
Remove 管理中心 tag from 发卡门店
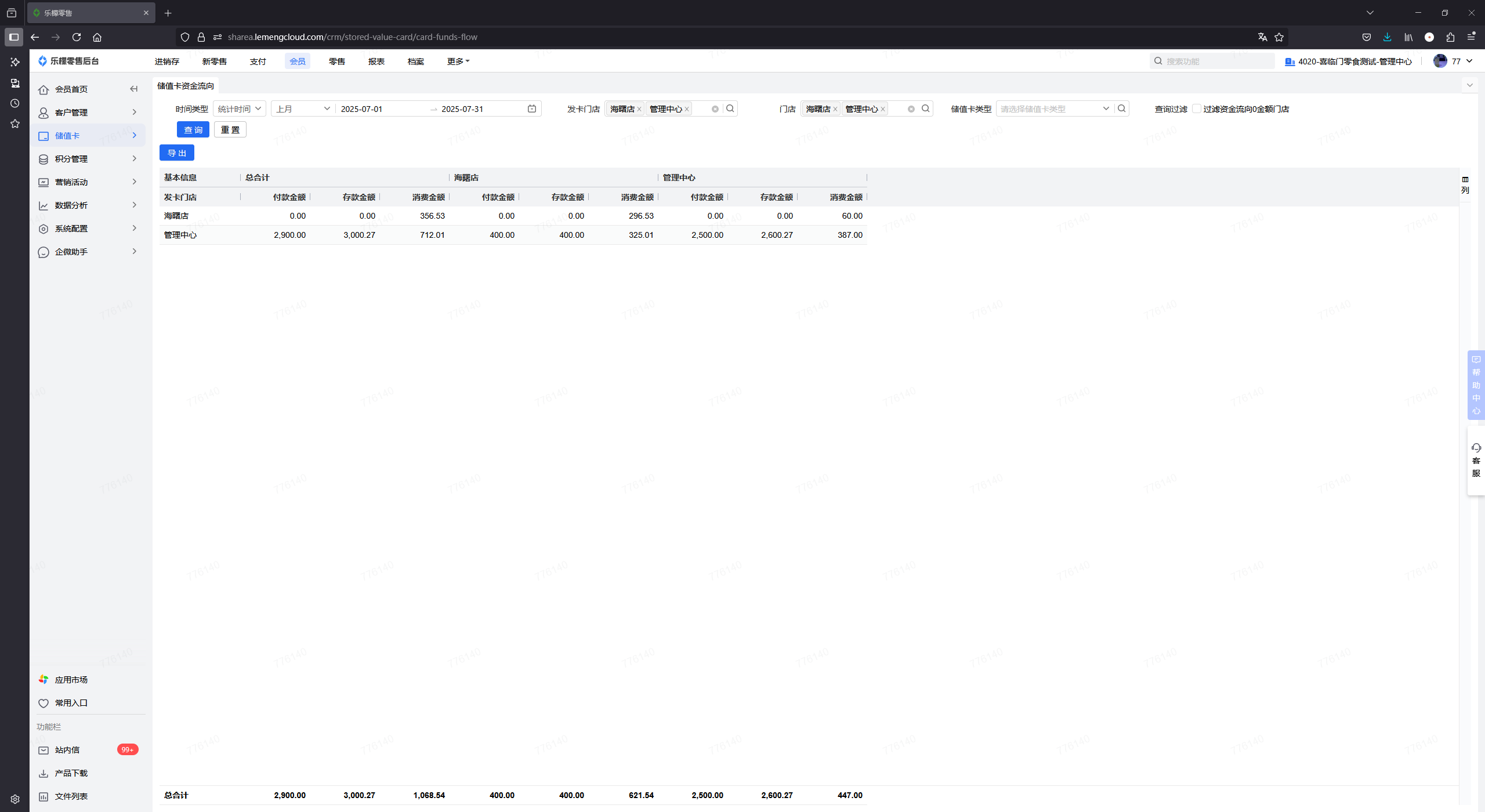(687, 109)
